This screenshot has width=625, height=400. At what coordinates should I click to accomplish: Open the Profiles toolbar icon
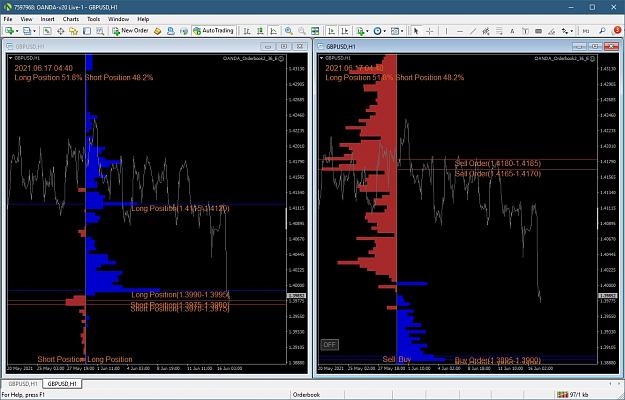[27, 31]
